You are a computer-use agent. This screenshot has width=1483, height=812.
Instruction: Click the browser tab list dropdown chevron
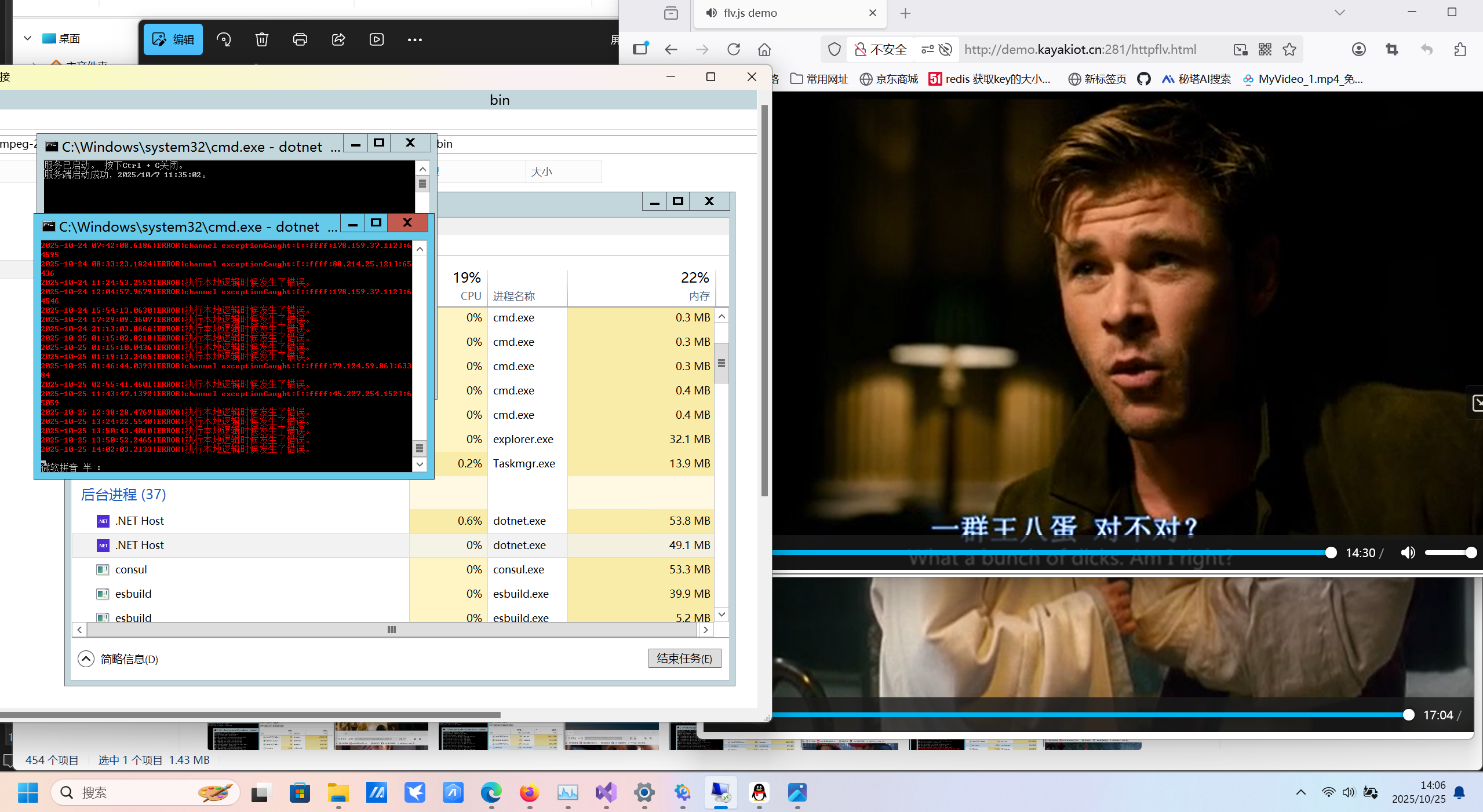coord(1339,13)
